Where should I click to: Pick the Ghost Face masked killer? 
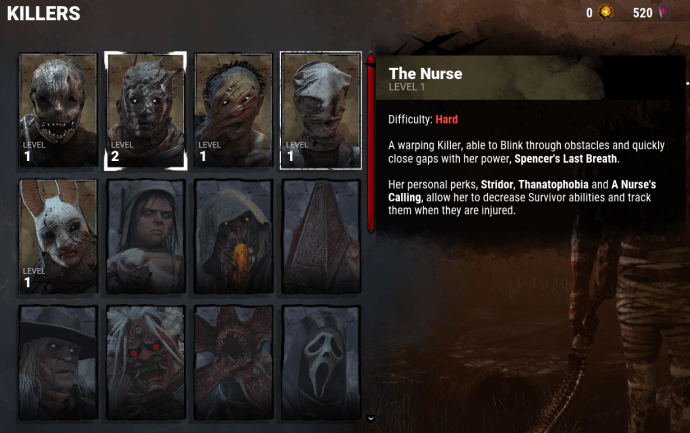pyautogui.click(x=321, y=363)
